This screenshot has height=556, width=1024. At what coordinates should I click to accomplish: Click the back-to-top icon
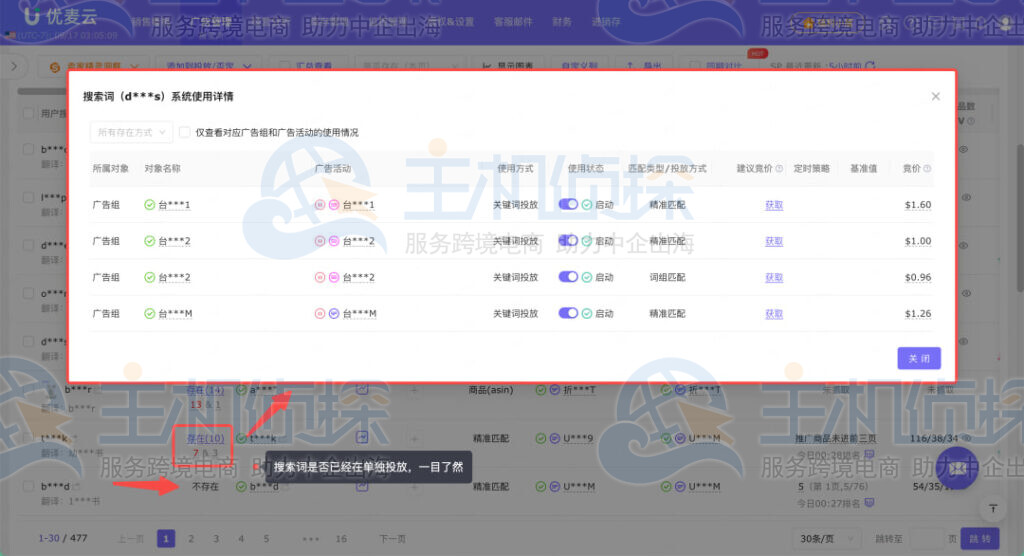coord(993,508)
